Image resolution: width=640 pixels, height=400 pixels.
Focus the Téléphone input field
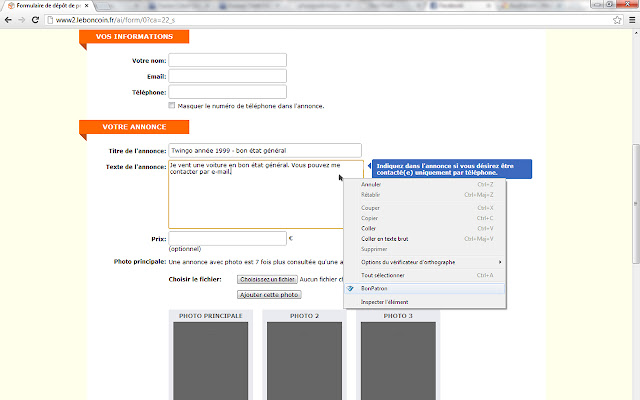coord(227,92)
